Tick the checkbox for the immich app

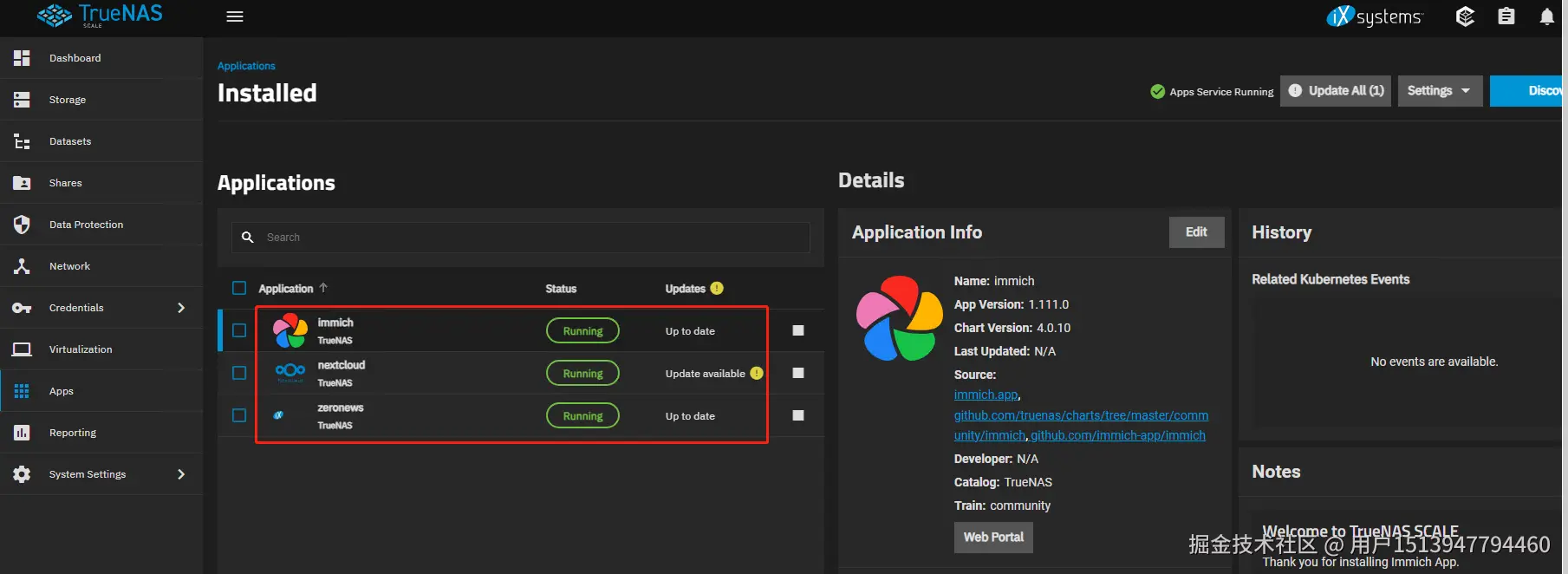click(x=239, y=330)
